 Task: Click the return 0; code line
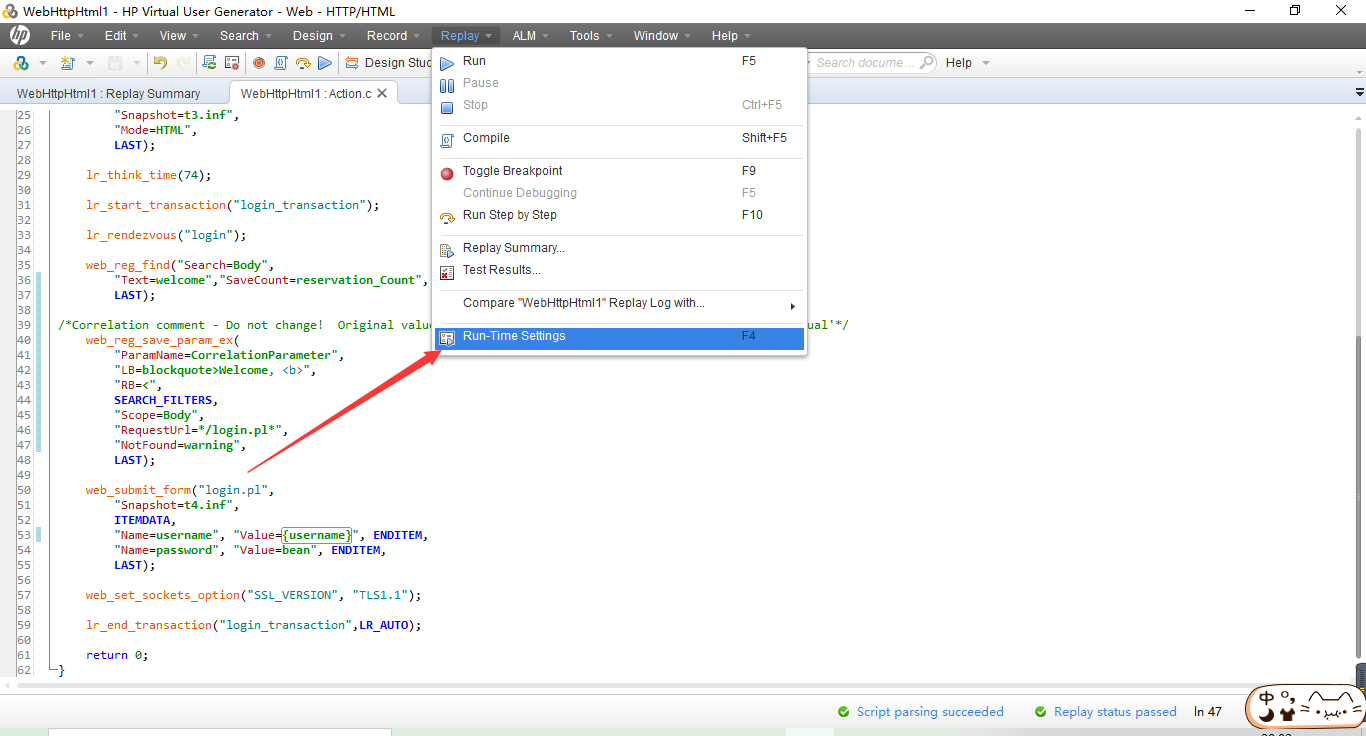pos(117,655)
